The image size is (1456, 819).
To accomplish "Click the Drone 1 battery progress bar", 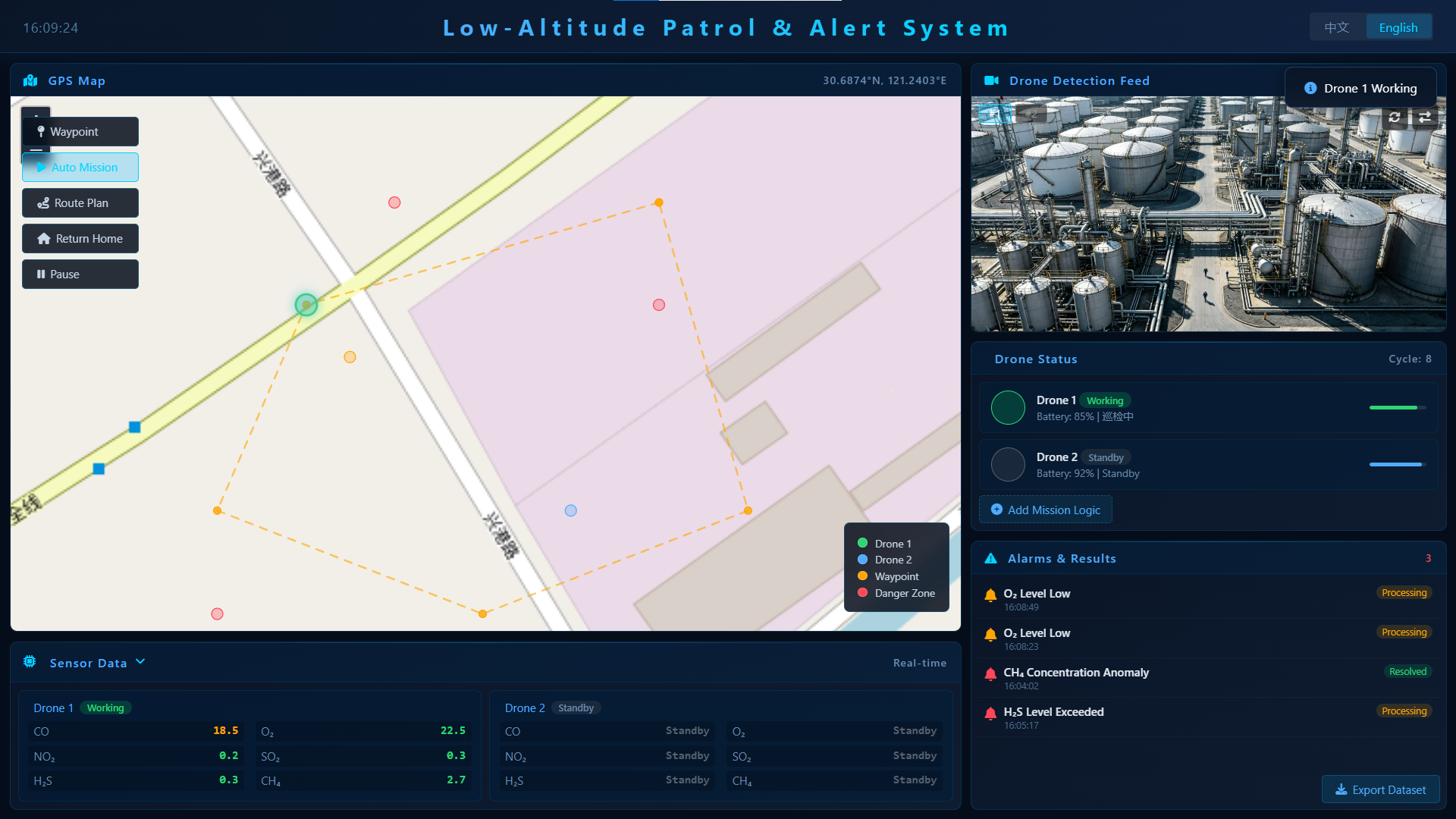I will (1398, 408).
